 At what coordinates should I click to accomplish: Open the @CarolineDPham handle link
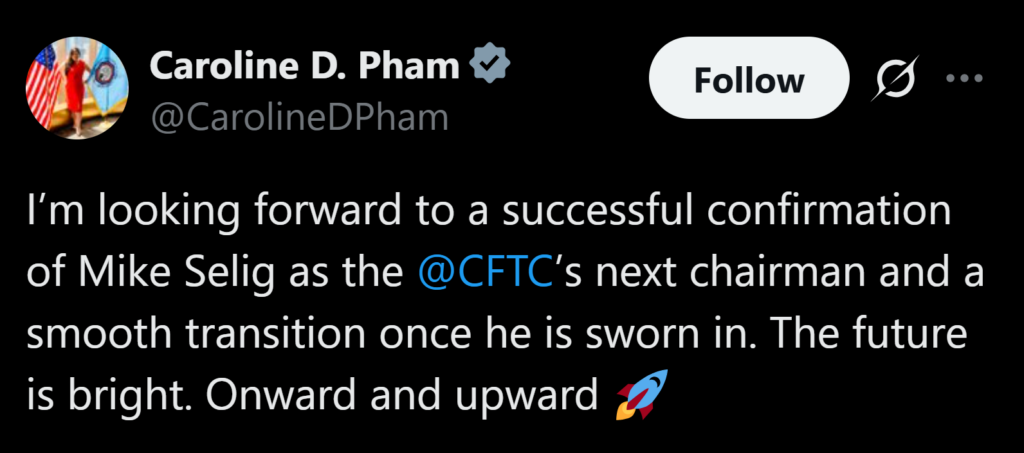coord(298,119)
